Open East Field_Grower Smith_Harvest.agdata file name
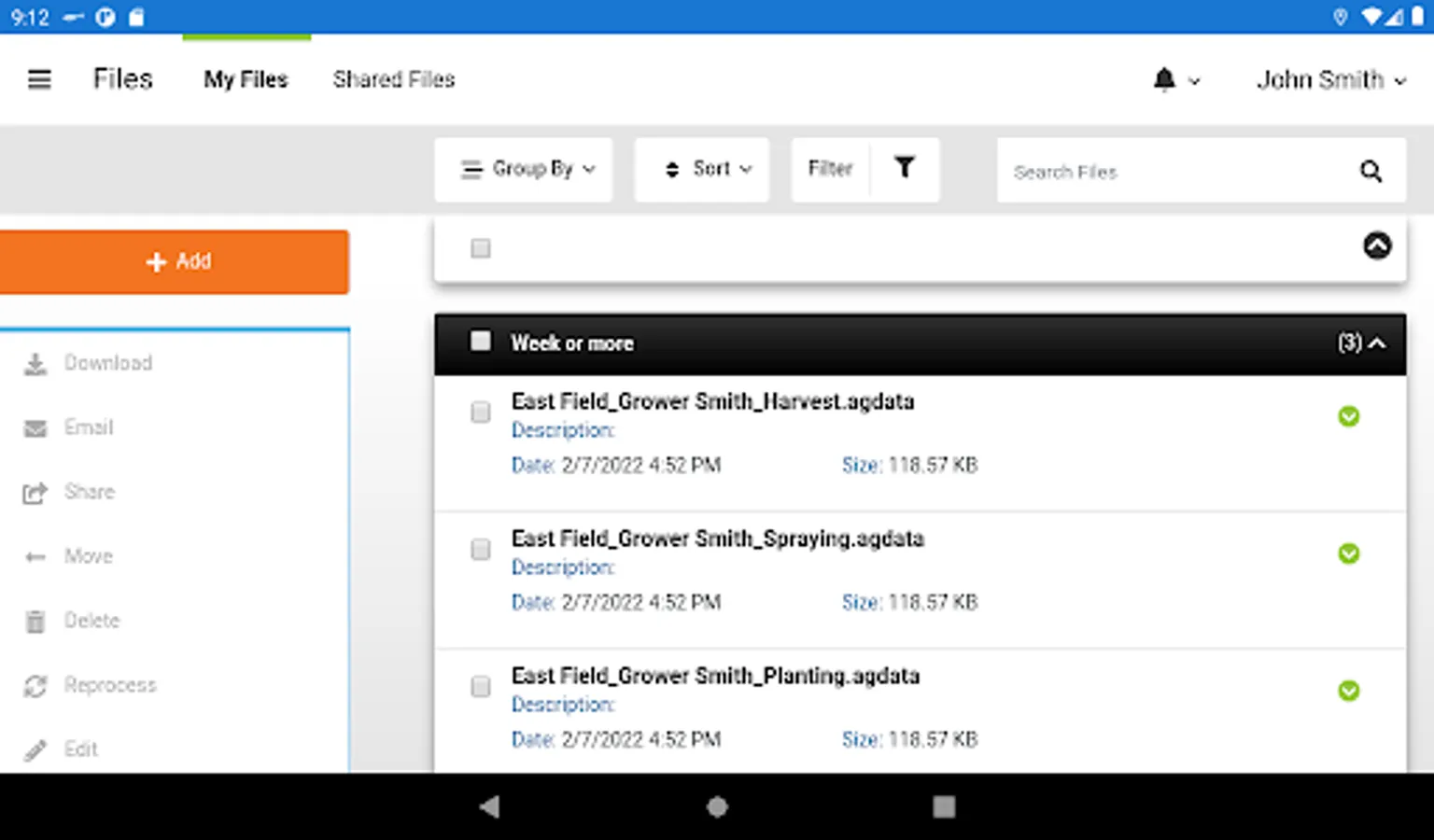The image size is (1434, 840). [713, 401]
